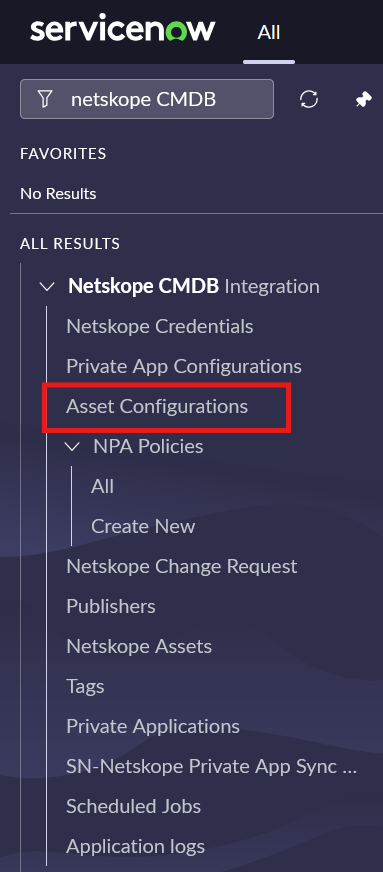Open the Tags module
383x872 pixels.
pos(85,686)
